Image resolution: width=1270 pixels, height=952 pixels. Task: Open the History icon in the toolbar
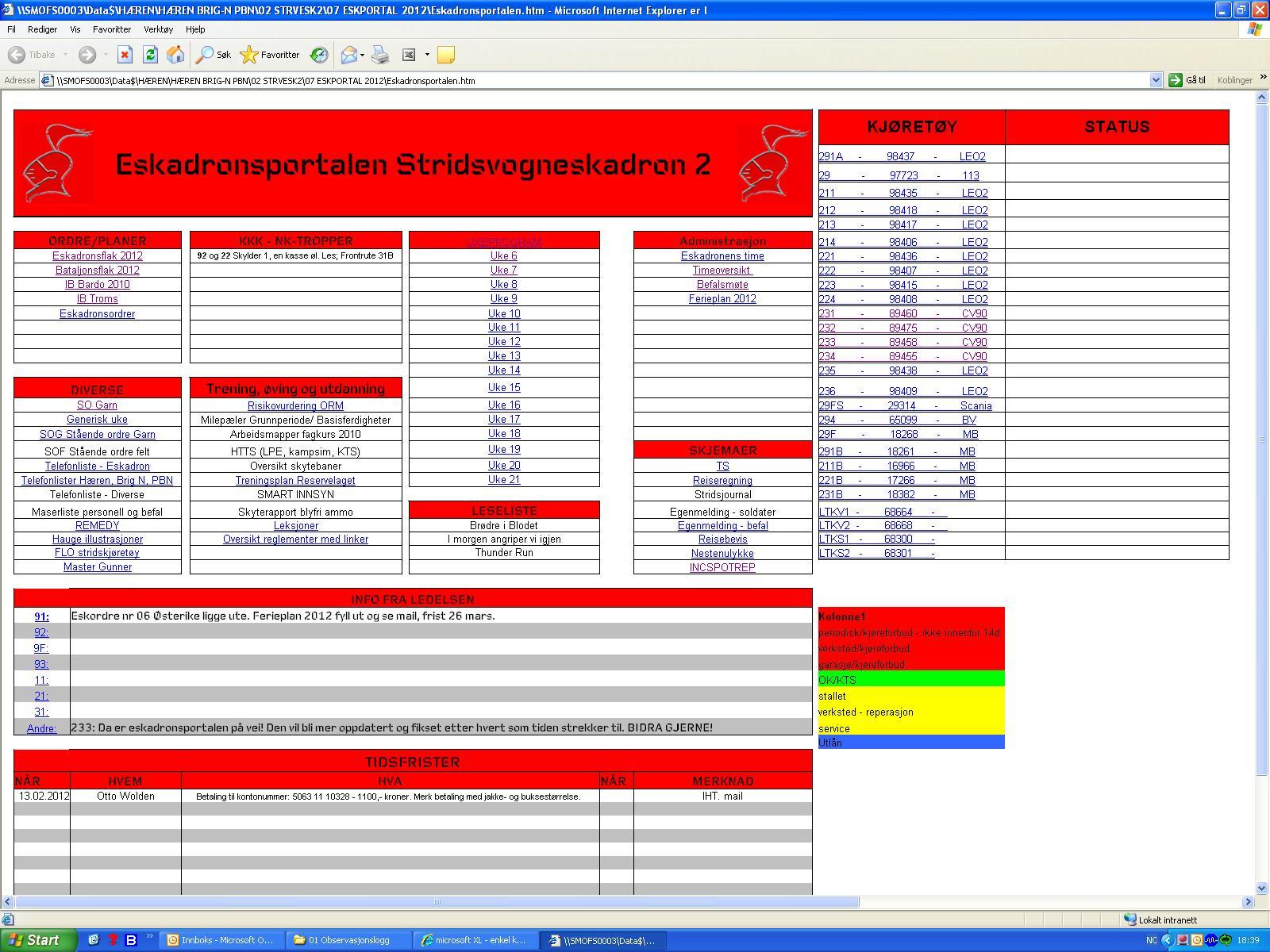[318, 55]
